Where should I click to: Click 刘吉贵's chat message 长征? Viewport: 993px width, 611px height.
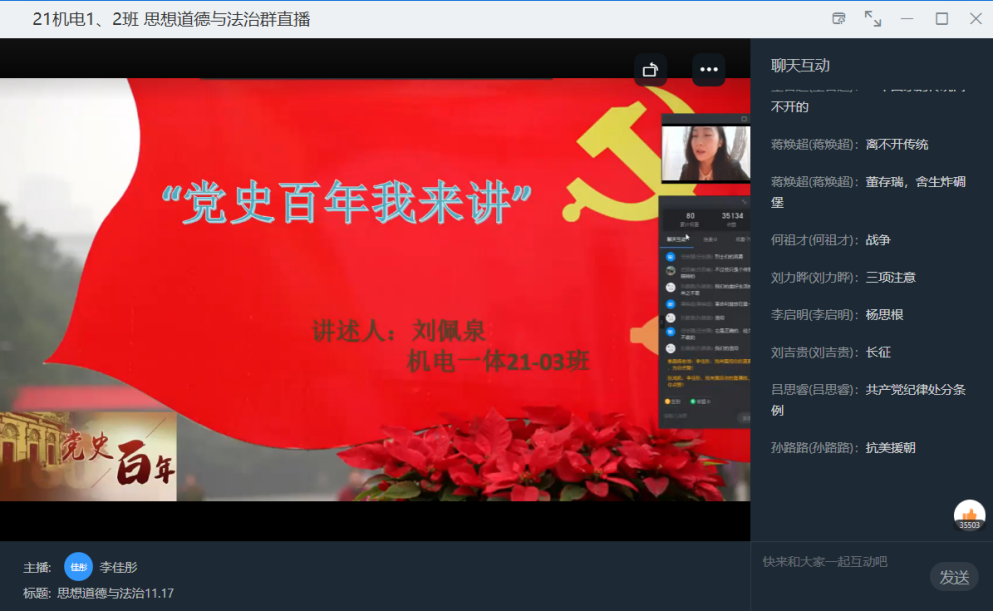pyautogui.click(x=878, y=352)
